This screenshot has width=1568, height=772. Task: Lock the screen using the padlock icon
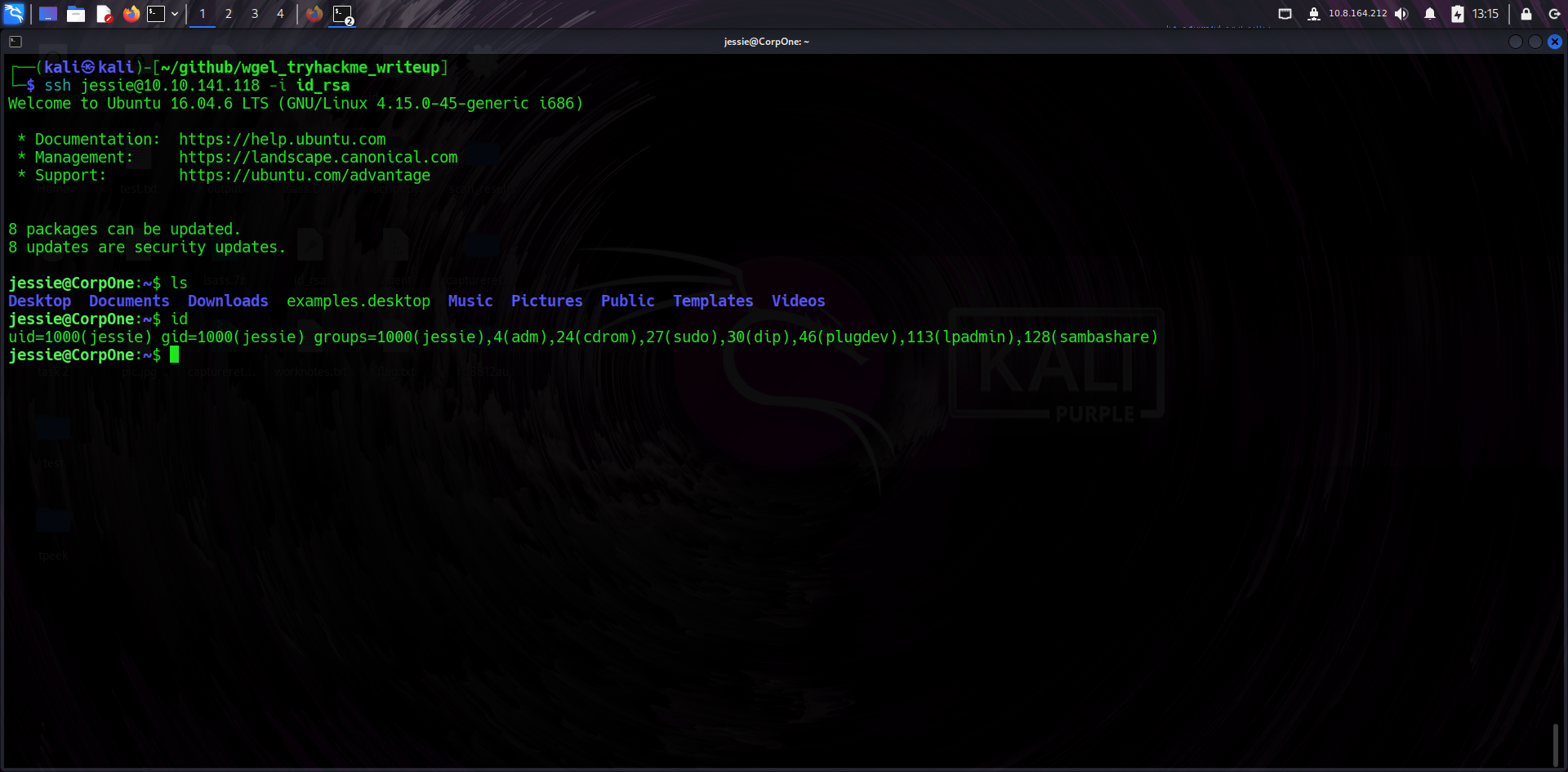[x=1526, y=14]
